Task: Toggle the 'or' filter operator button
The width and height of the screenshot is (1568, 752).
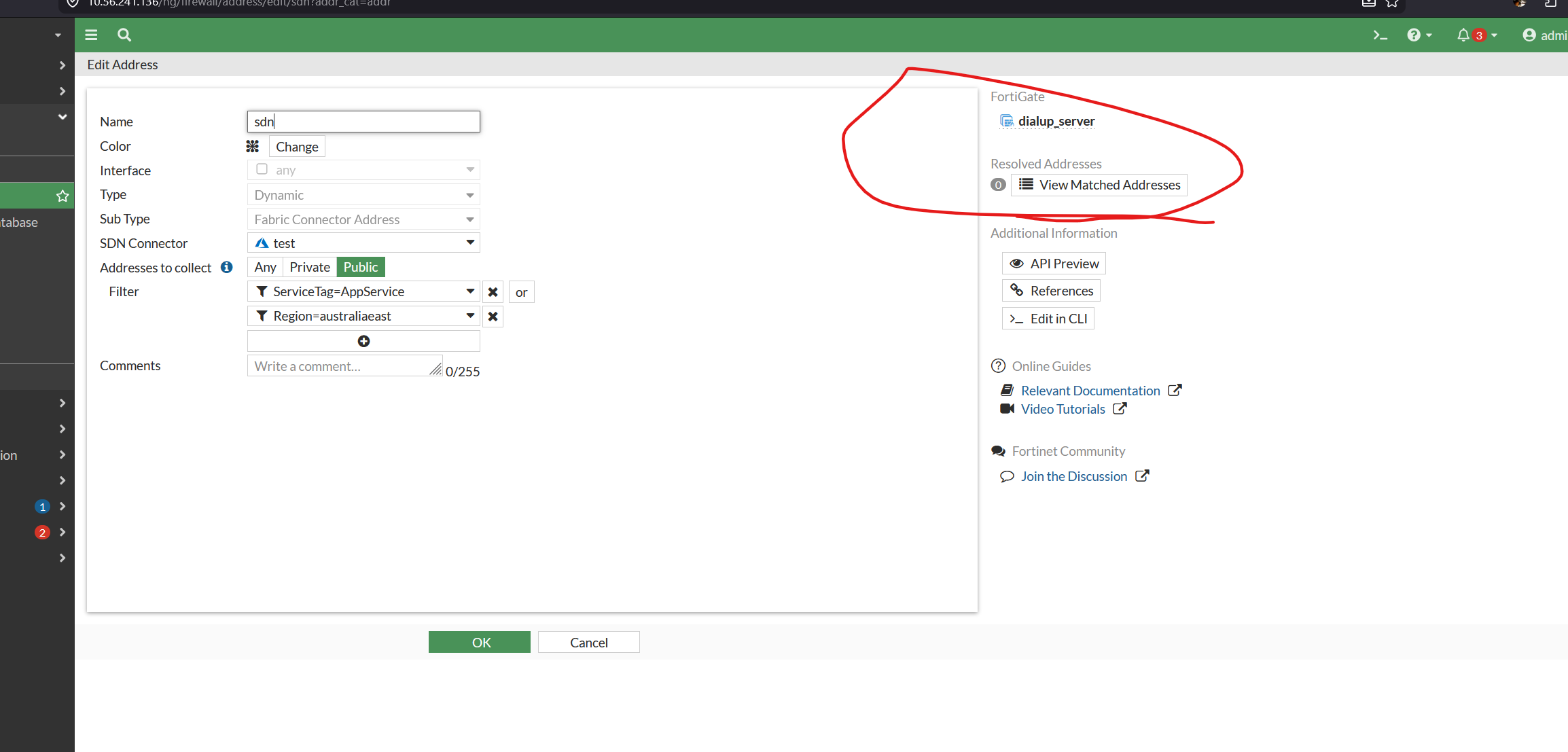Action: pos(521,292)
